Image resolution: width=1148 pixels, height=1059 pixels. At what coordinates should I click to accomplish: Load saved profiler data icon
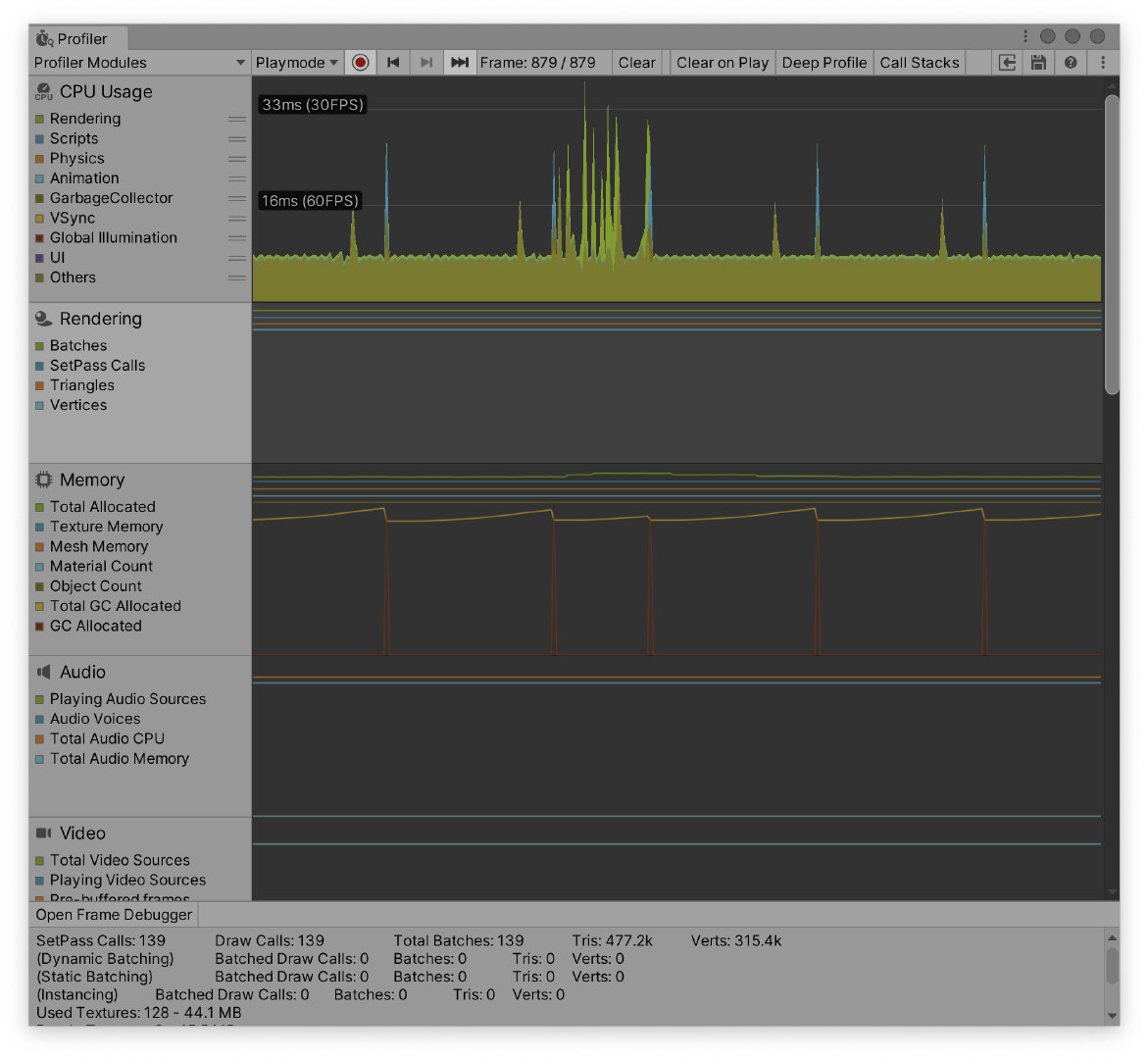1008,62
